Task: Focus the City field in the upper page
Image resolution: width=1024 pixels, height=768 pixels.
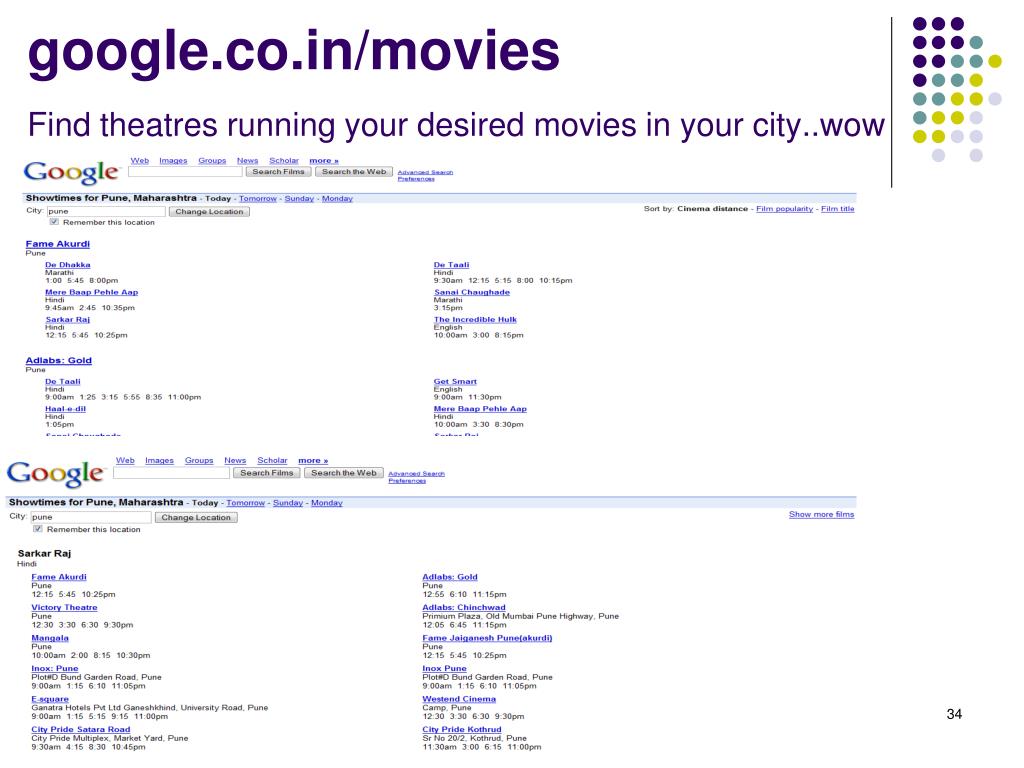Action: [x=106, y=211]
